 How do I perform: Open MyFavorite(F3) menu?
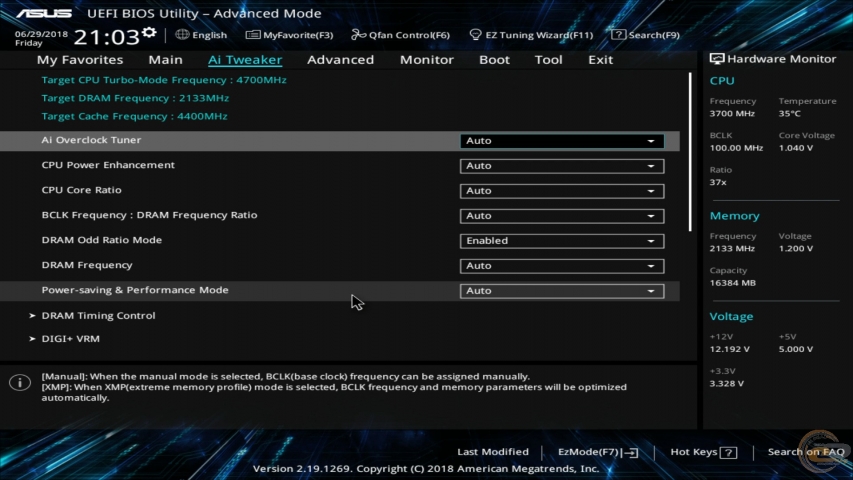coord(289,35)
